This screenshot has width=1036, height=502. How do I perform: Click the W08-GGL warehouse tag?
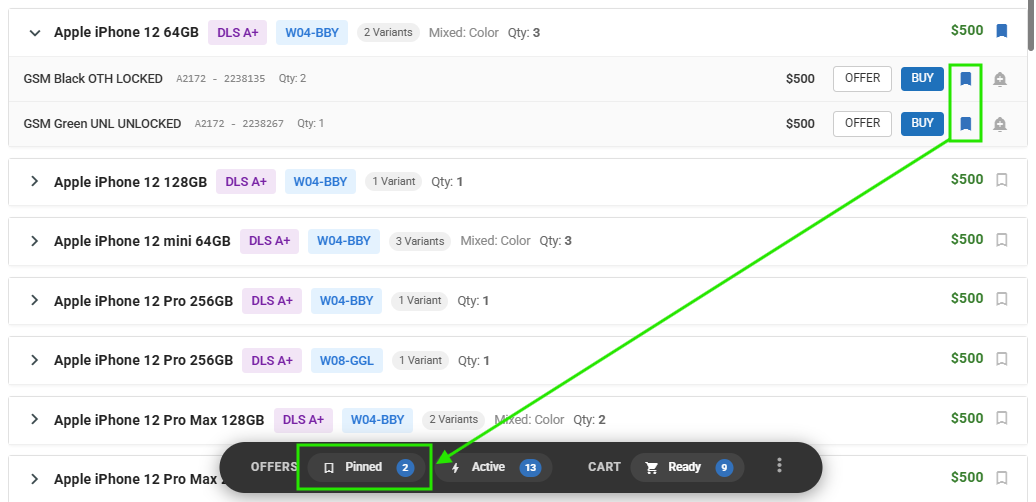[347, 361]
